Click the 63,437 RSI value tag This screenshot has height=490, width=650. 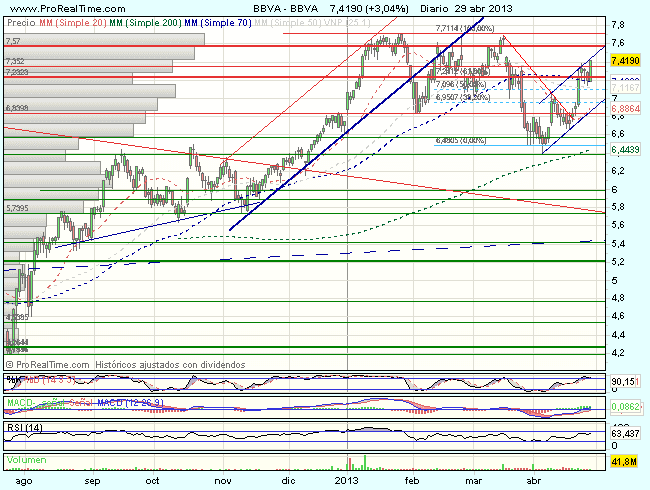click(x=625, y=435)
